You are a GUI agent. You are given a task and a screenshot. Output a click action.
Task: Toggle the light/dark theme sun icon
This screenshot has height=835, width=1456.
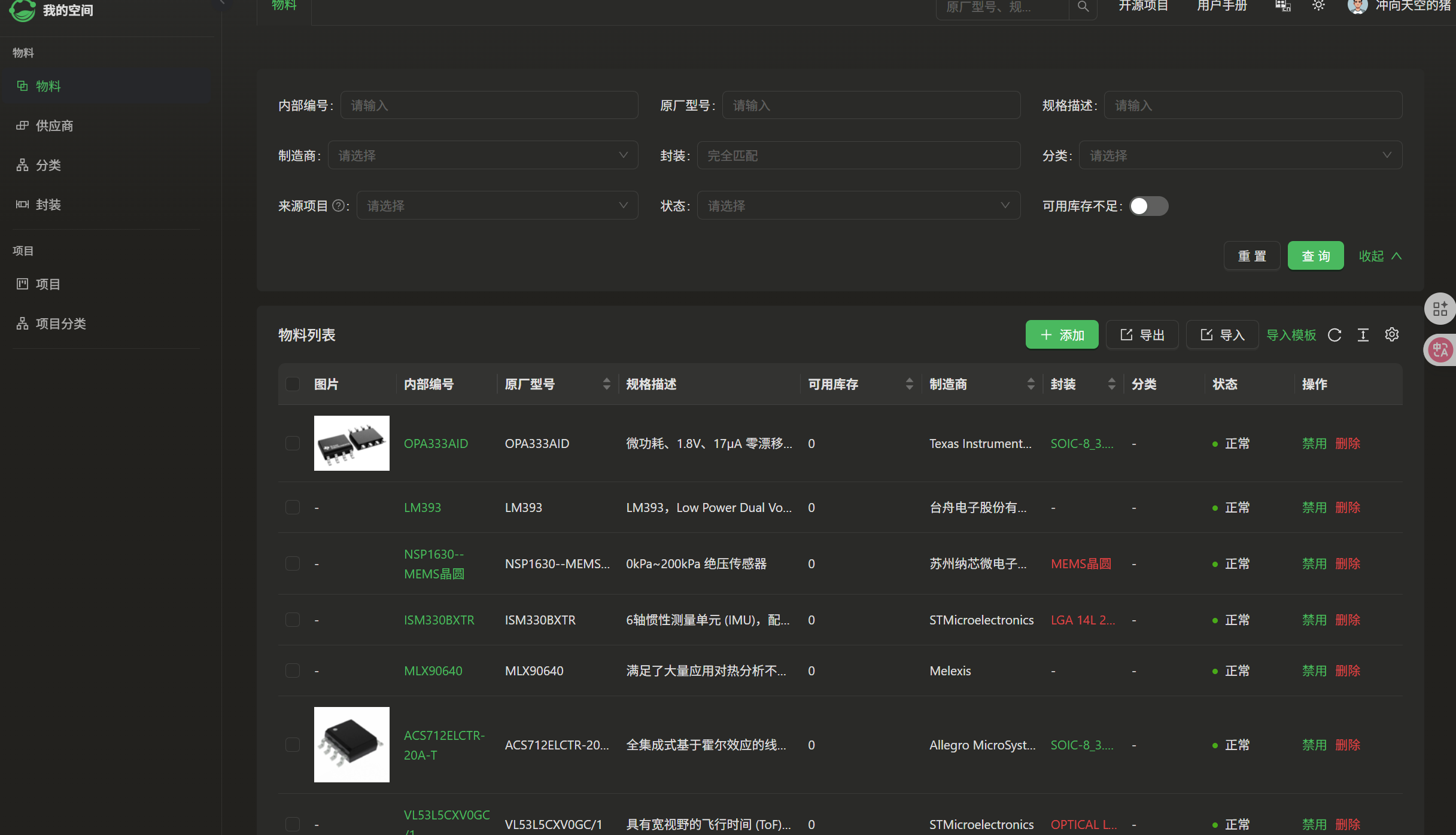(1318, 6)
